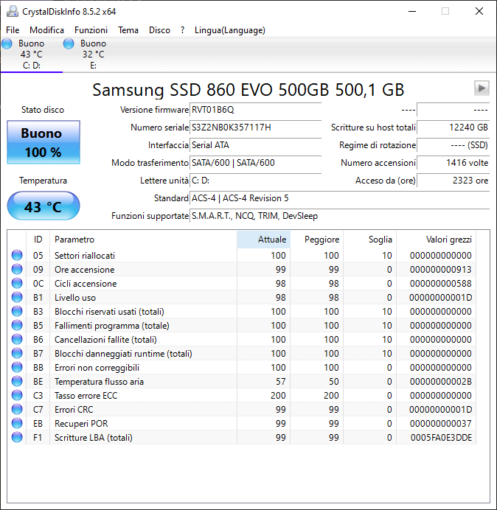The width and height of the screenshot is (497, 510).
Task: Click the CrystalDiskInfo app icon in title bar
Action: (x=13, y=11)
